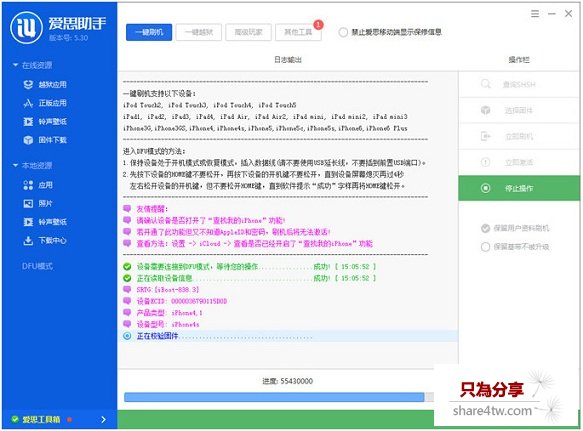Toggle 禁止爱思移动端显示保修信息 option

pos(343,32)
